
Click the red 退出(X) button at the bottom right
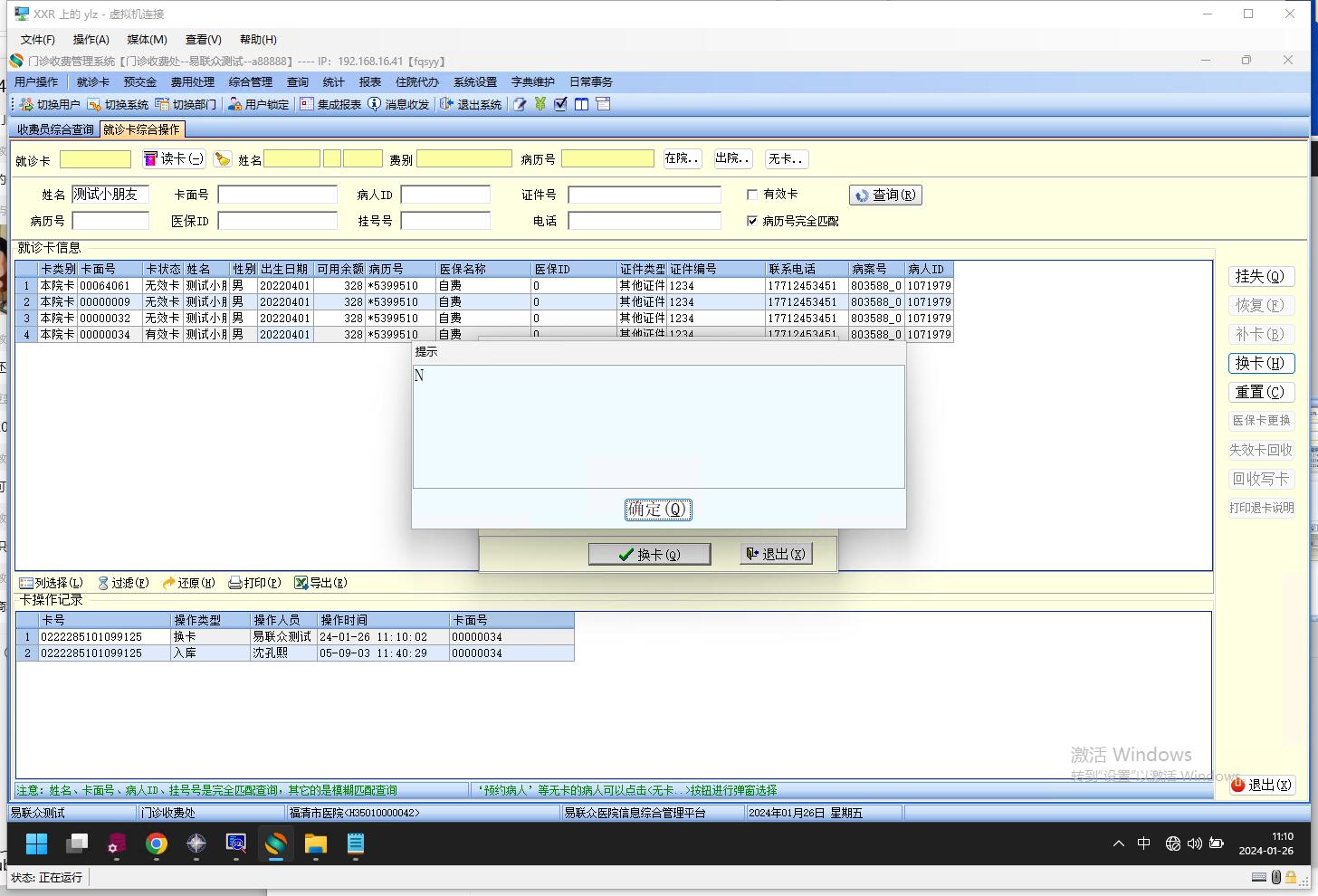click(1262, 785)
